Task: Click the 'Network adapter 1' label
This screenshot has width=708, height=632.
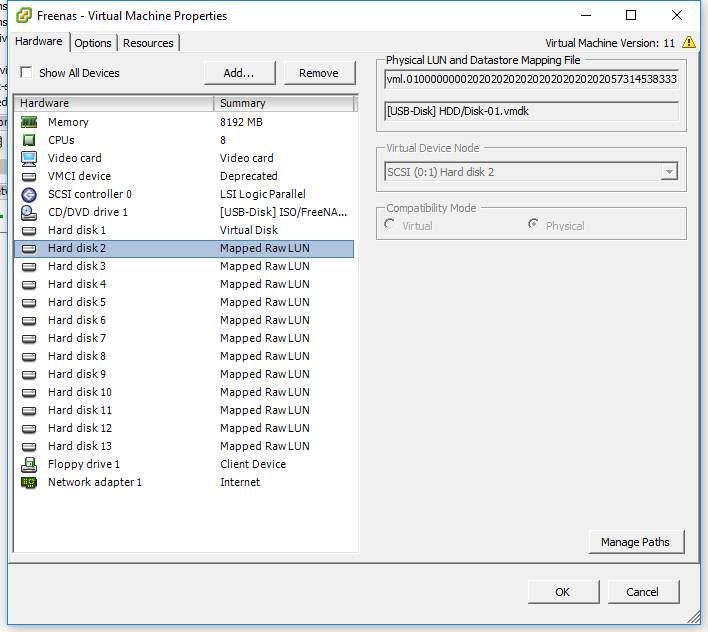Action: [95, 483]
